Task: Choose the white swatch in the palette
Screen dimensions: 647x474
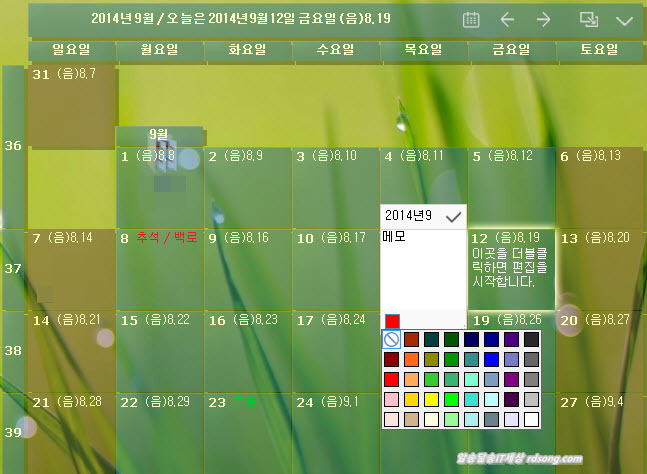Action: point(531,420)
